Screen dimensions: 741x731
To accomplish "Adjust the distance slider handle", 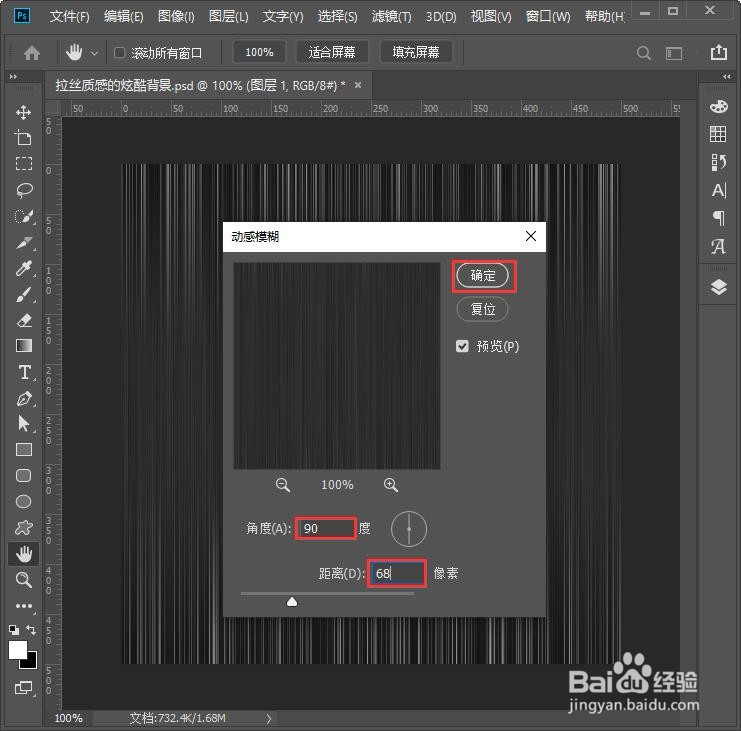I will (292, 601).
